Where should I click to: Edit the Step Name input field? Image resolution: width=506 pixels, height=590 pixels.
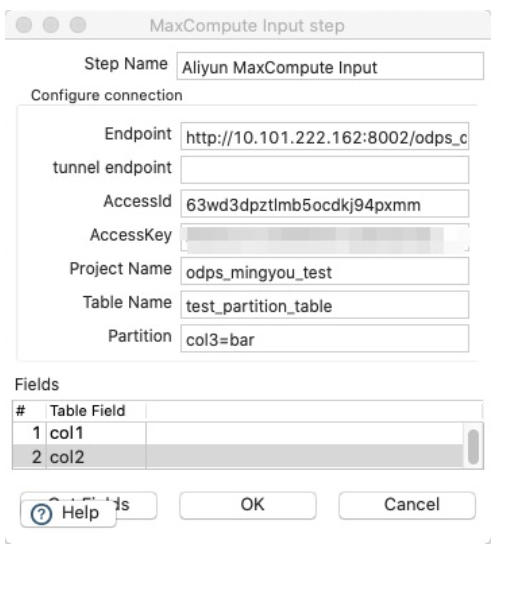330,66
